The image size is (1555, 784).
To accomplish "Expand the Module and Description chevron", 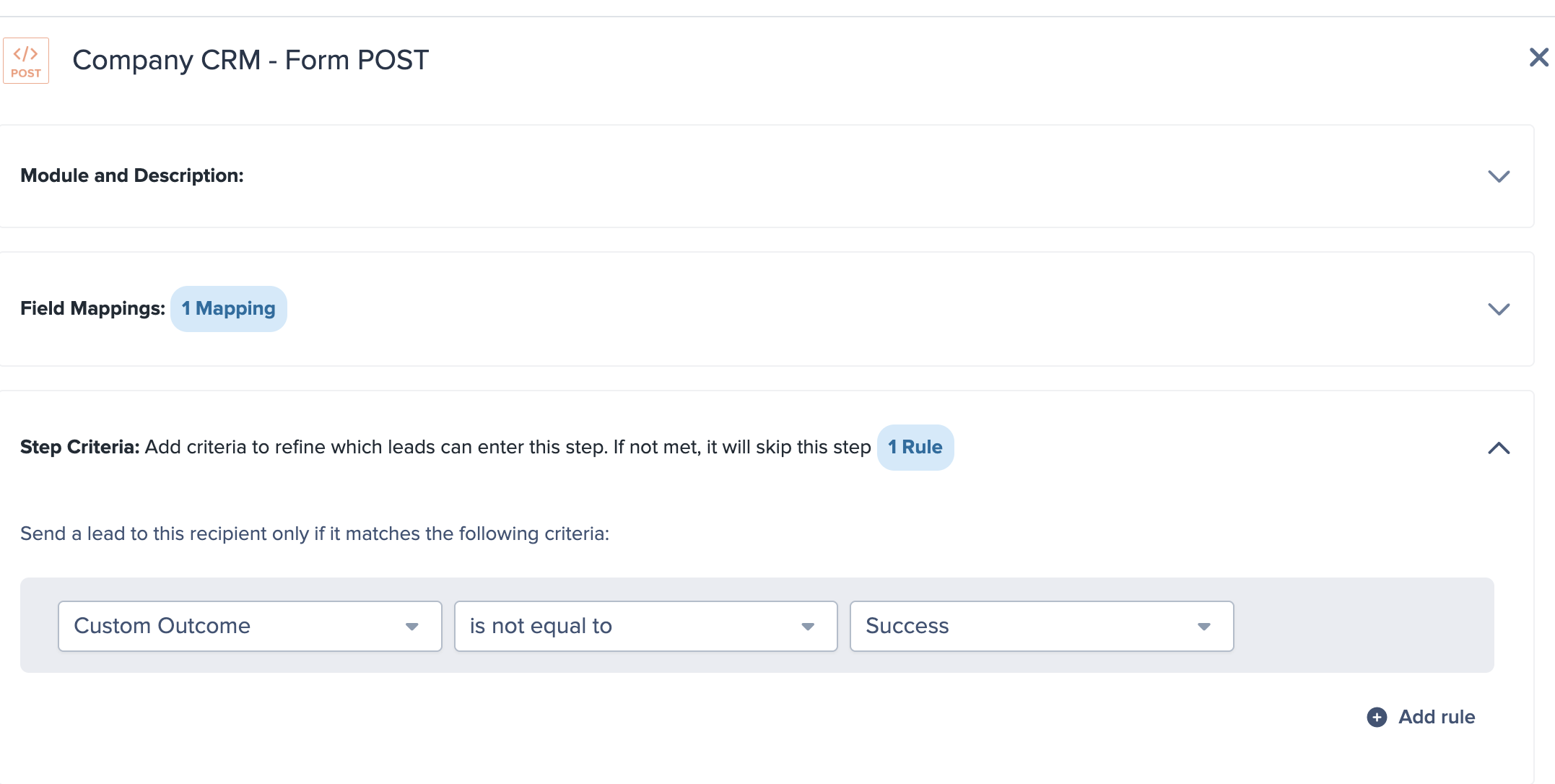I will (x=1499, y=176).
